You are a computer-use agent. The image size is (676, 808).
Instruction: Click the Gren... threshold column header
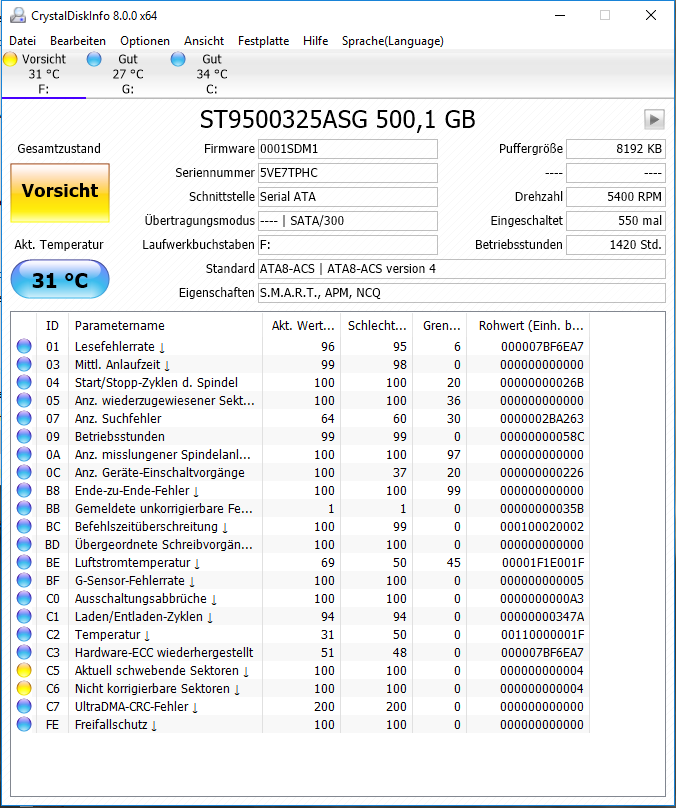[440, 326]
